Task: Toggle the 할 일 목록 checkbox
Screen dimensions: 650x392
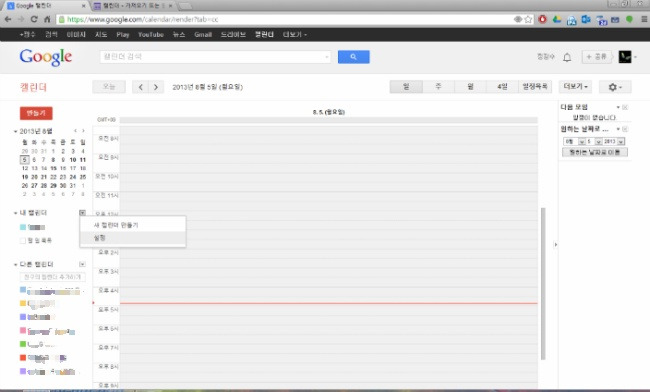Action: click(23, 240)
